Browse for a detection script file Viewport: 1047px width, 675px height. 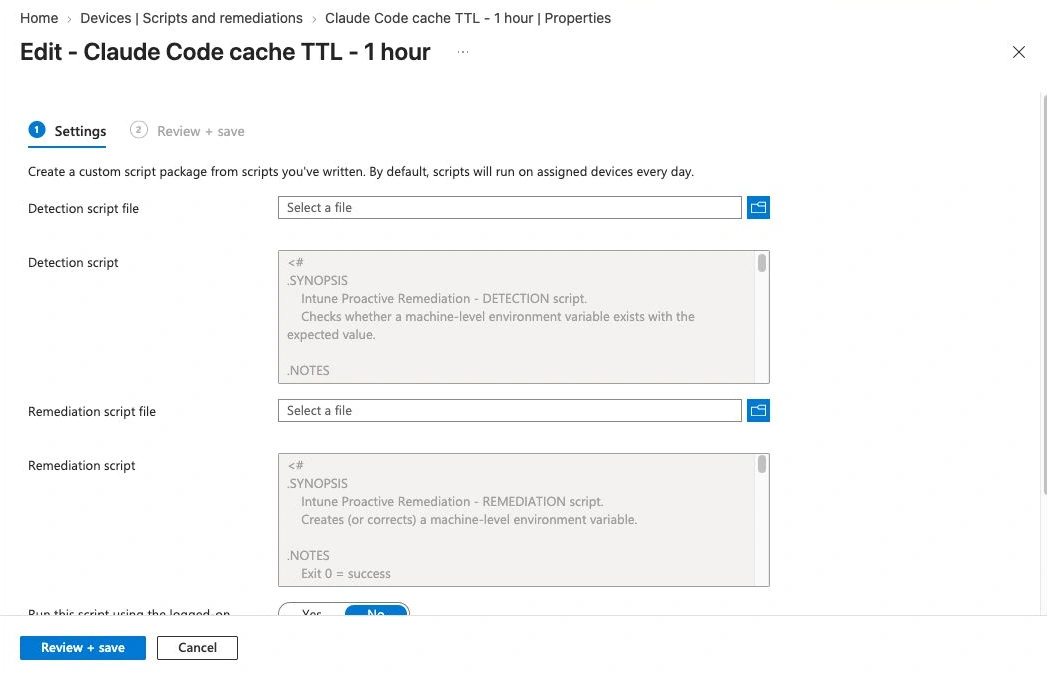758,208
